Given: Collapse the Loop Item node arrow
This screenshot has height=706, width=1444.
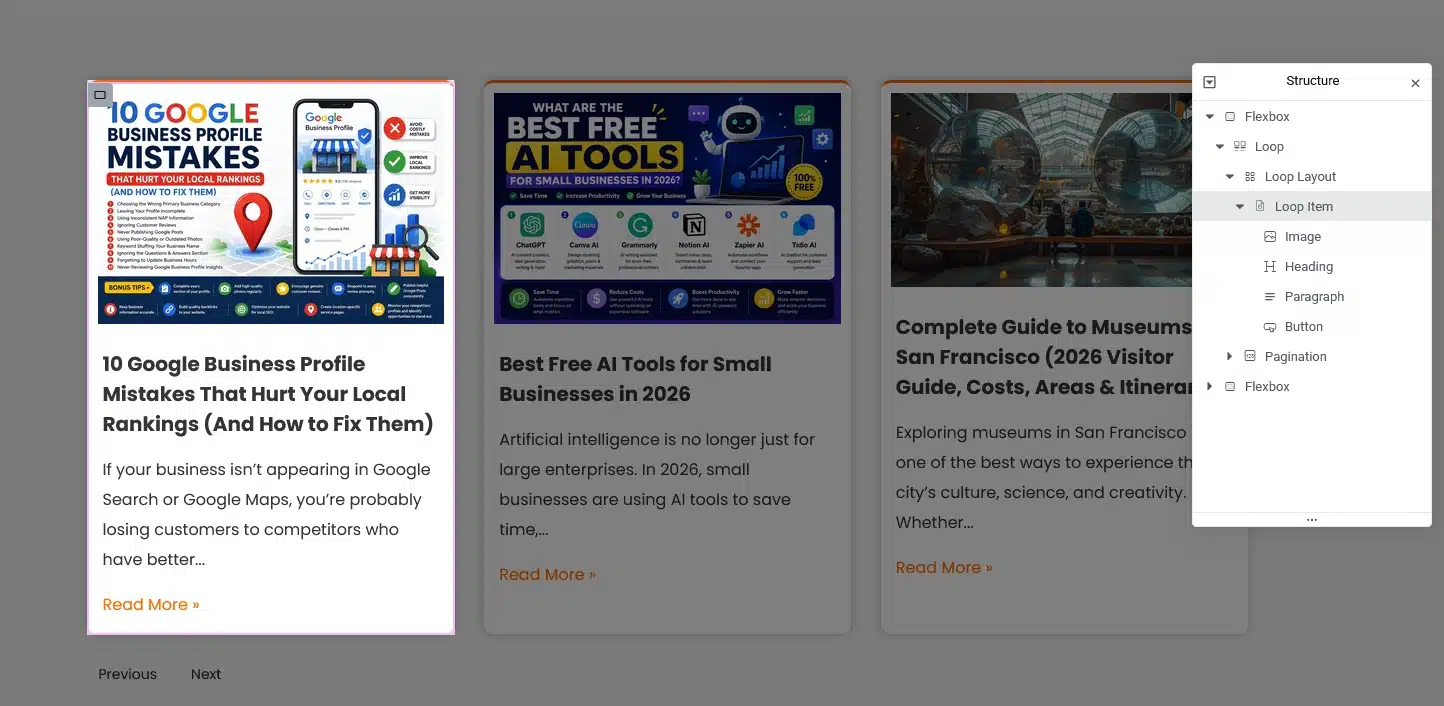Looking at the screenshot, I should (1240, 207).
